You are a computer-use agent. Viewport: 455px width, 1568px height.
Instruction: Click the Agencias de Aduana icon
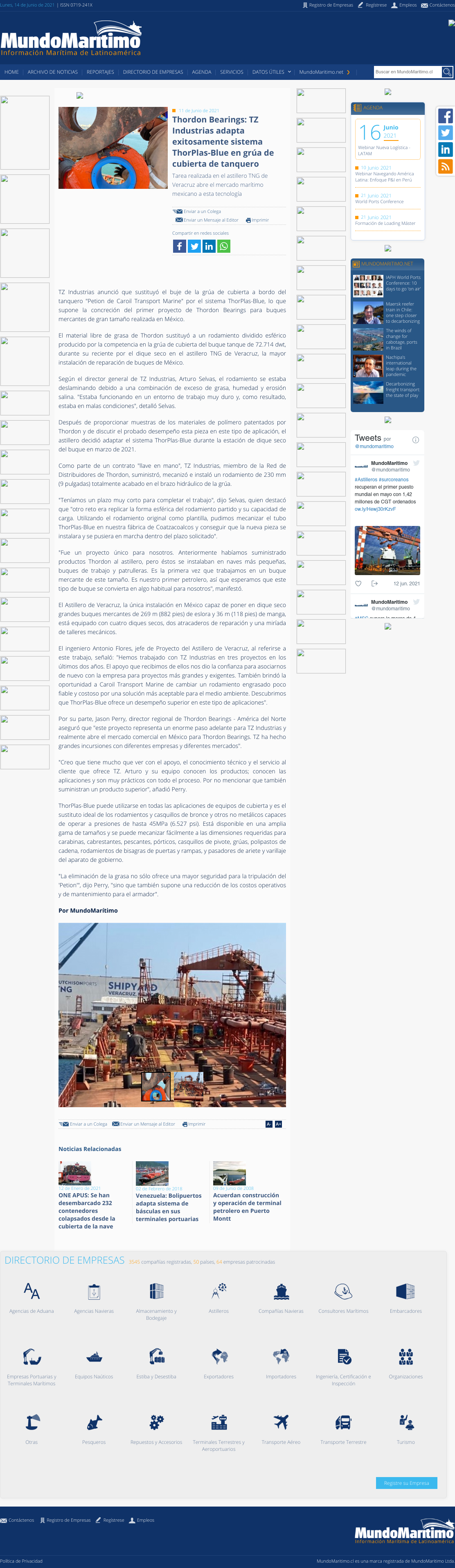tap(32, 1290)
